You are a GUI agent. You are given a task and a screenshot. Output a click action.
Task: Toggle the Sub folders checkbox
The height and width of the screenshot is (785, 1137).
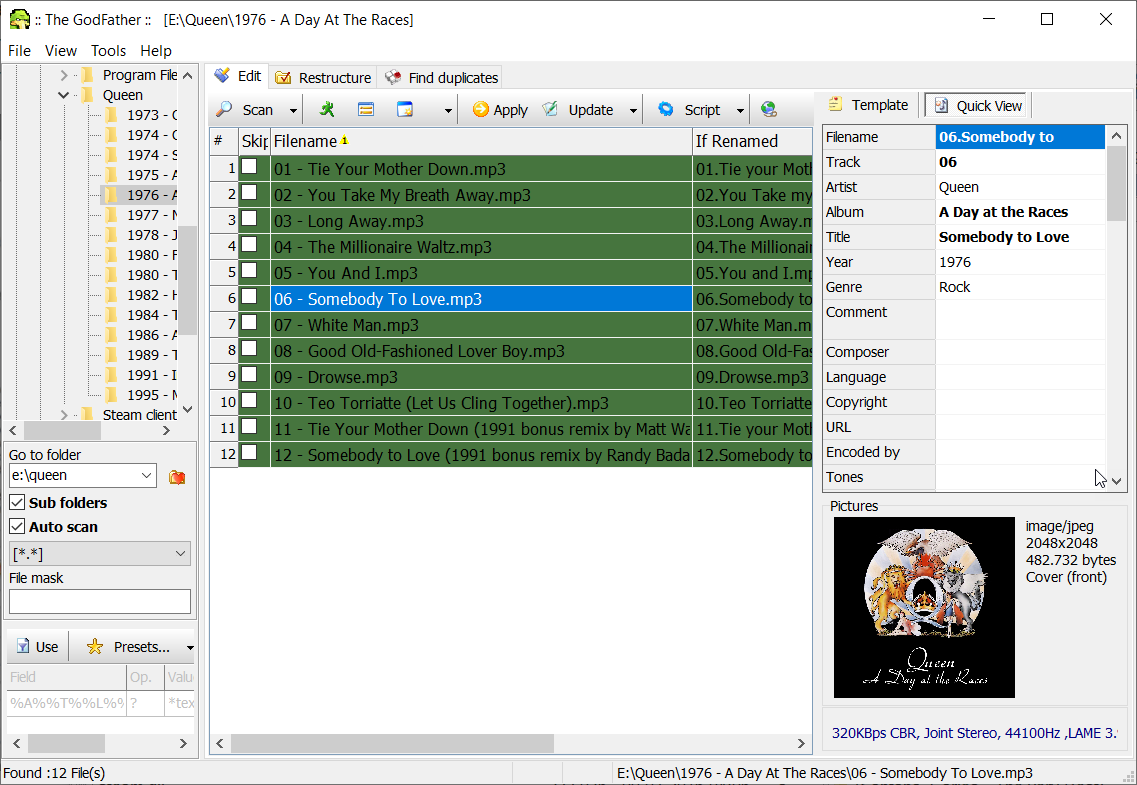tap(17, 502)
